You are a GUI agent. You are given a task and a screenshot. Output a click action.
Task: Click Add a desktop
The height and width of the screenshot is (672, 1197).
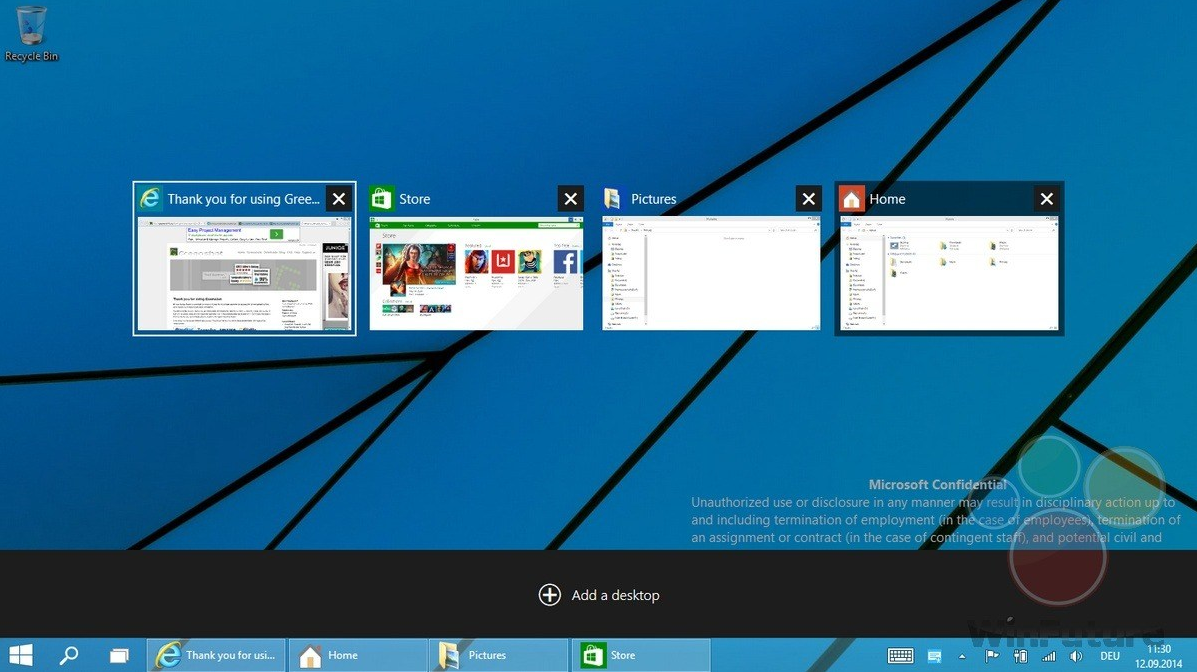click(599, 595)
